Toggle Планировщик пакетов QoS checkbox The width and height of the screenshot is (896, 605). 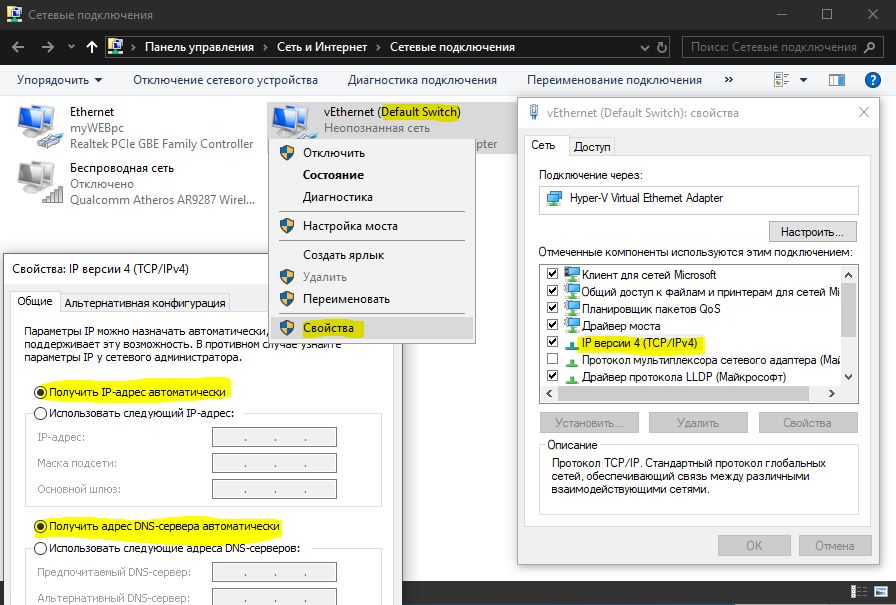click(x=552, y=307)
